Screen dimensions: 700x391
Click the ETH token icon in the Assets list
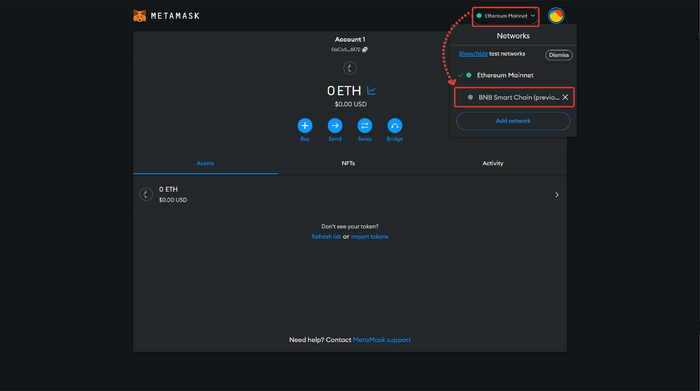[146, 194]
